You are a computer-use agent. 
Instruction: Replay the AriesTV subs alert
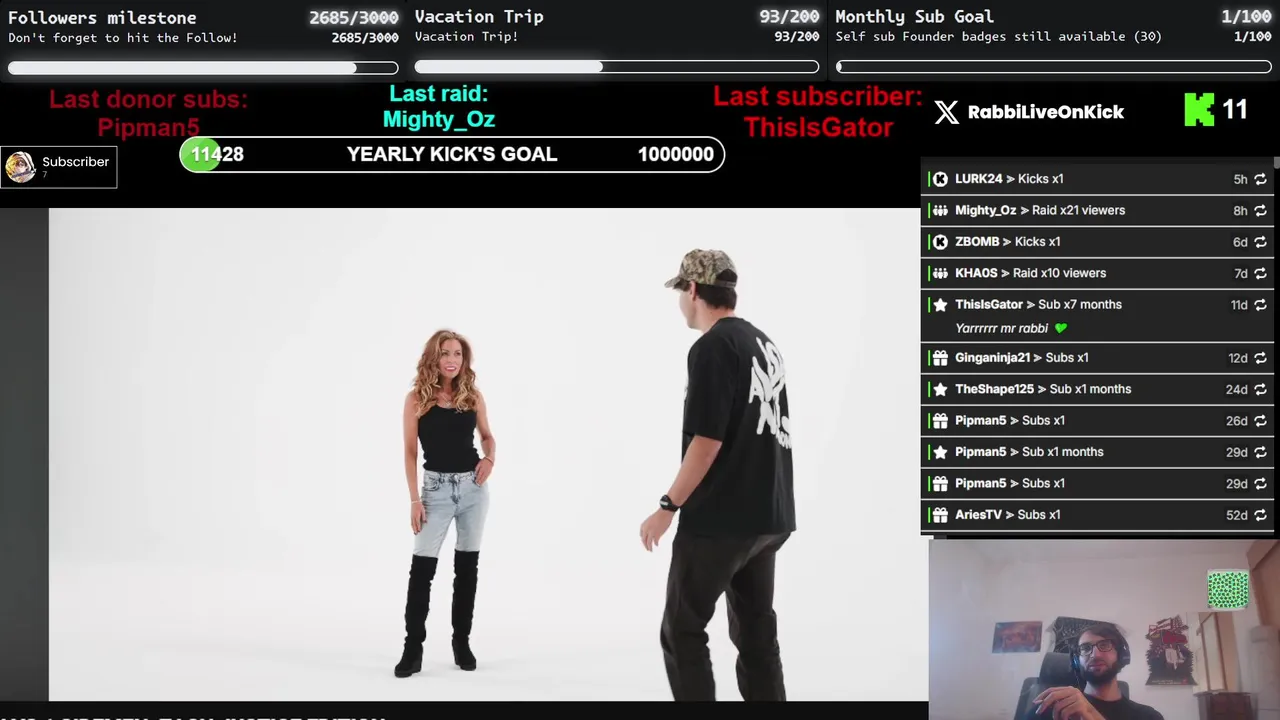tap(1260, 515)
